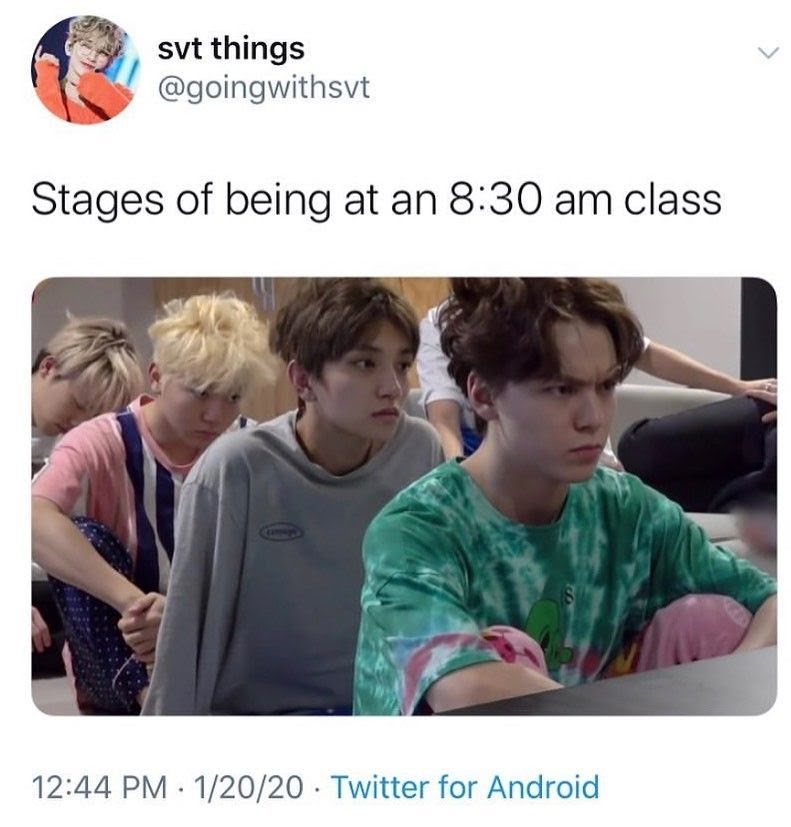Image resolution: width=791 pixels, height=827 pixels.
Task: Click the word Stages in the tweet
Action: 98,201
